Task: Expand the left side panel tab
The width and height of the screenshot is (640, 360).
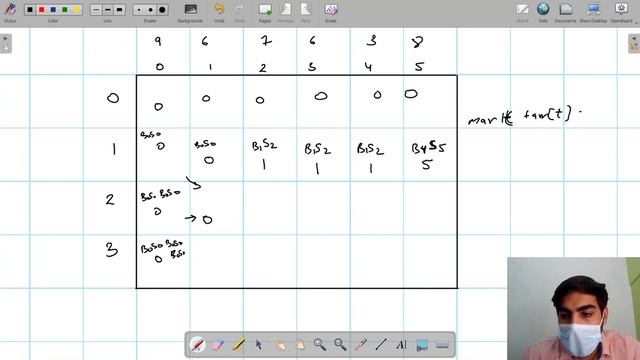Action: [6, 43]
